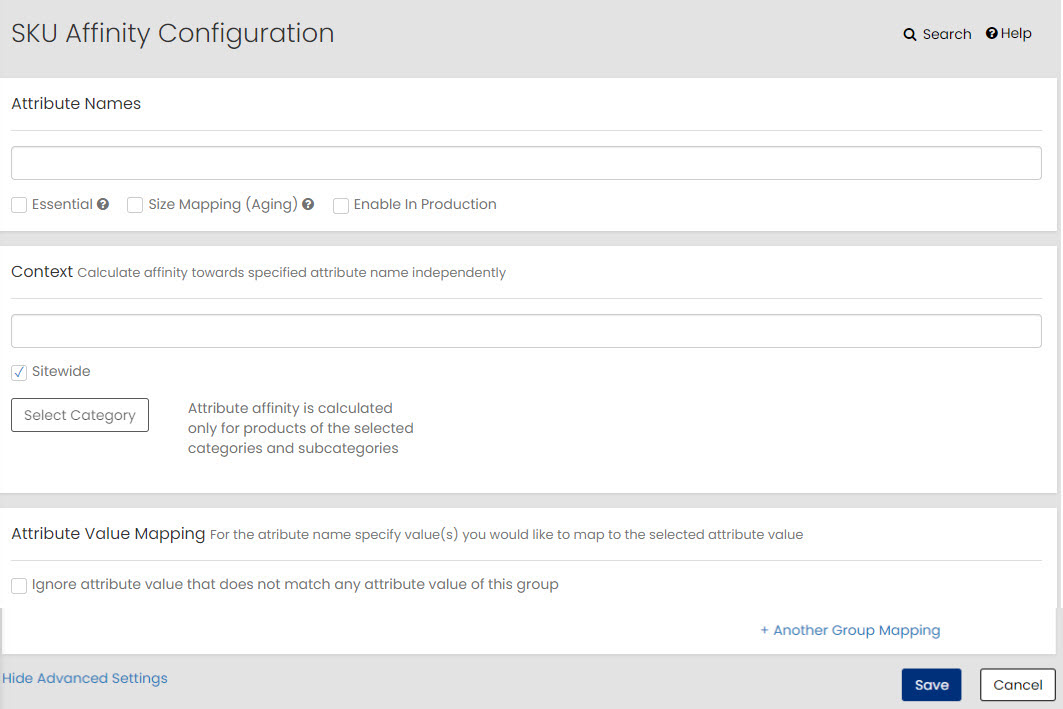
Task: Enable the Essential checkbox
Action: click(19, 205)
